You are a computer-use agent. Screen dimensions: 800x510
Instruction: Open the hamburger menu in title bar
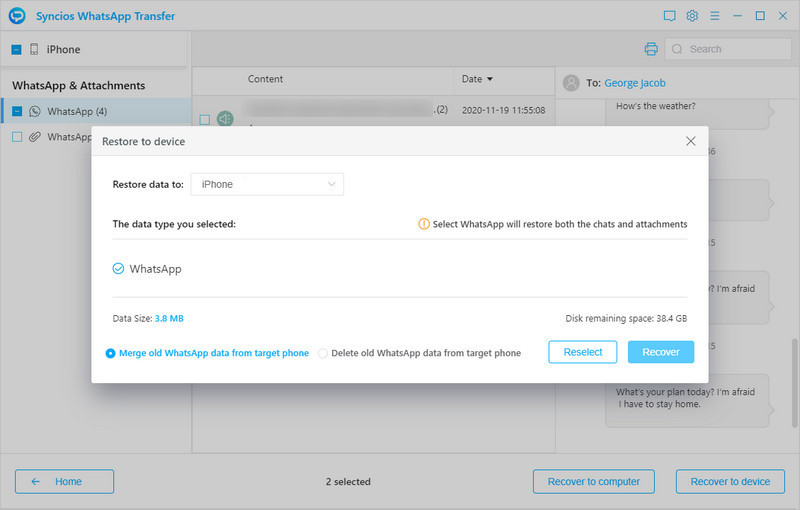click(715, 16)
